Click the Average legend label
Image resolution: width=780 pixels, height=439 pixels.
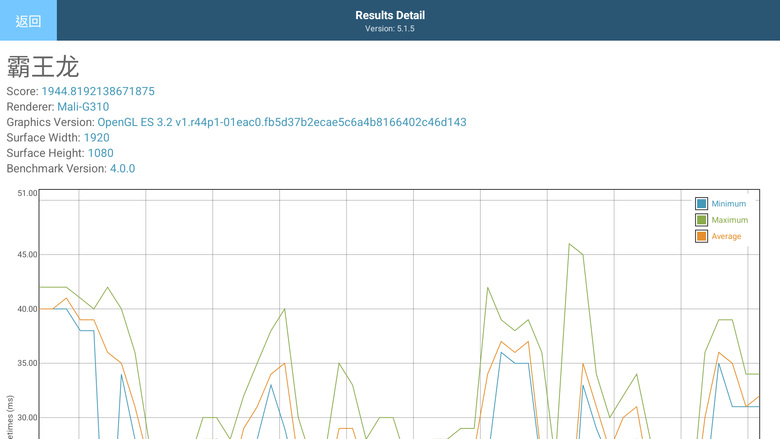pyautogui.click(x=726, y=237)
